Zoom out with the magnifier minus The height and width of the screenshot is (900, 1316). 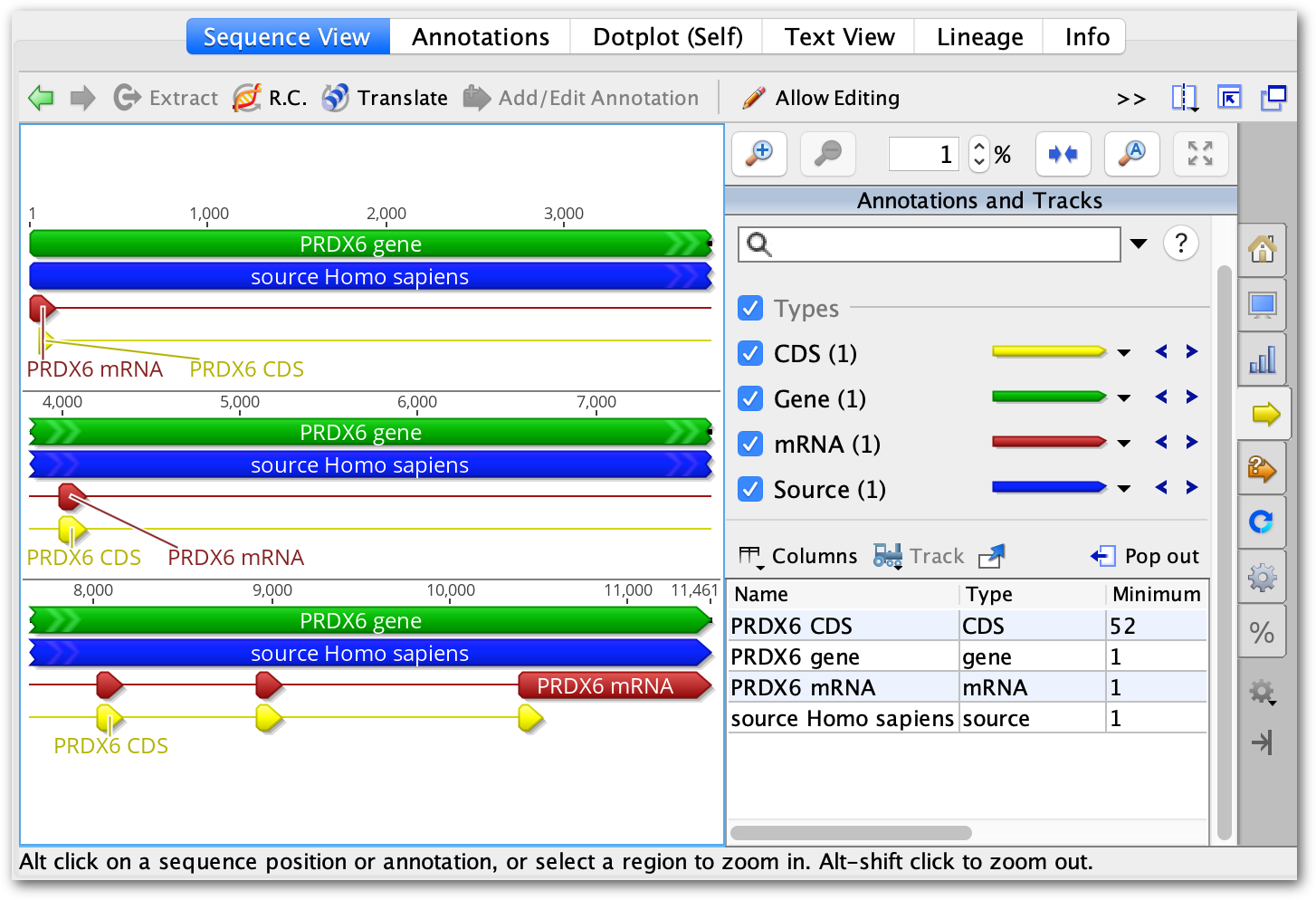(828, 154)
